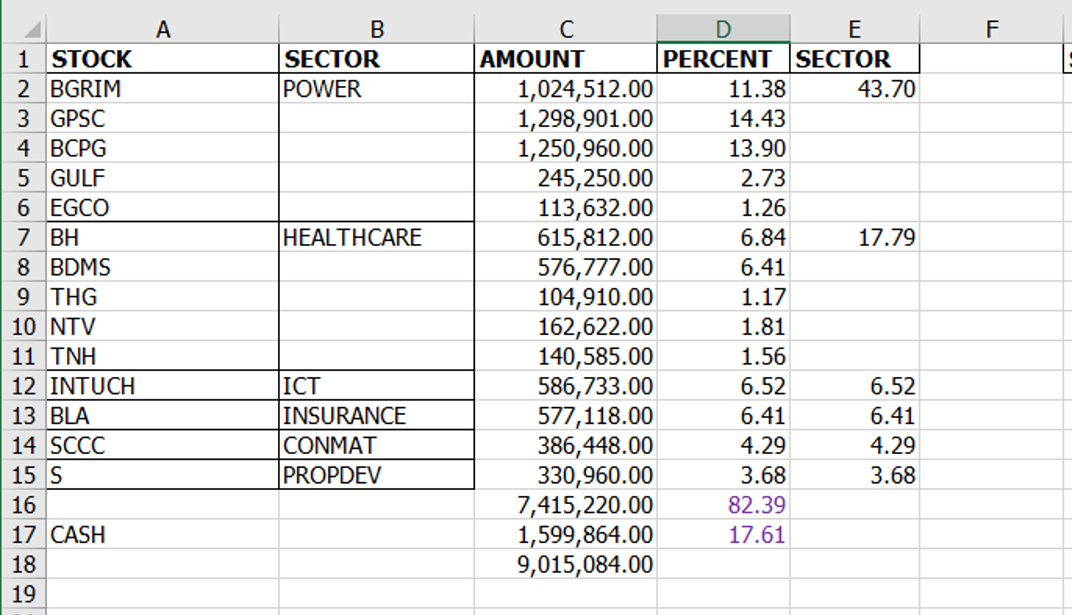The height and width of the screenshot is (615, 1072).
Task: Select amount 245,250.00 cell
Action: click(565, 178)
